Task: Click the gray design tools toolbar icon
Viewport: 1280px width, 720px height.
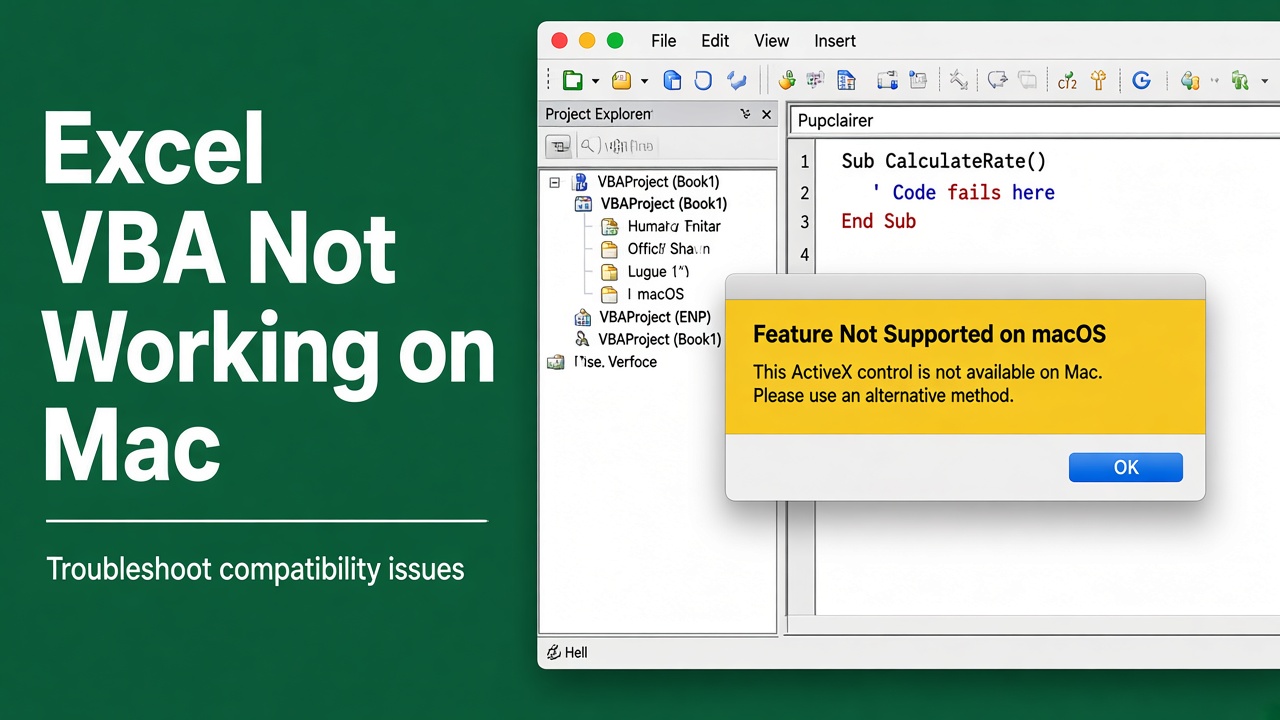Action: [958, 81]
